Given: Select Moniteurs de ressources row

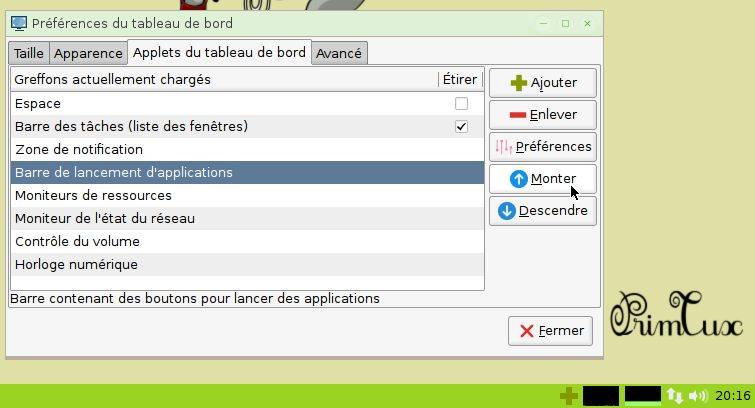Looking at the screenshot, I should point(247,196).
